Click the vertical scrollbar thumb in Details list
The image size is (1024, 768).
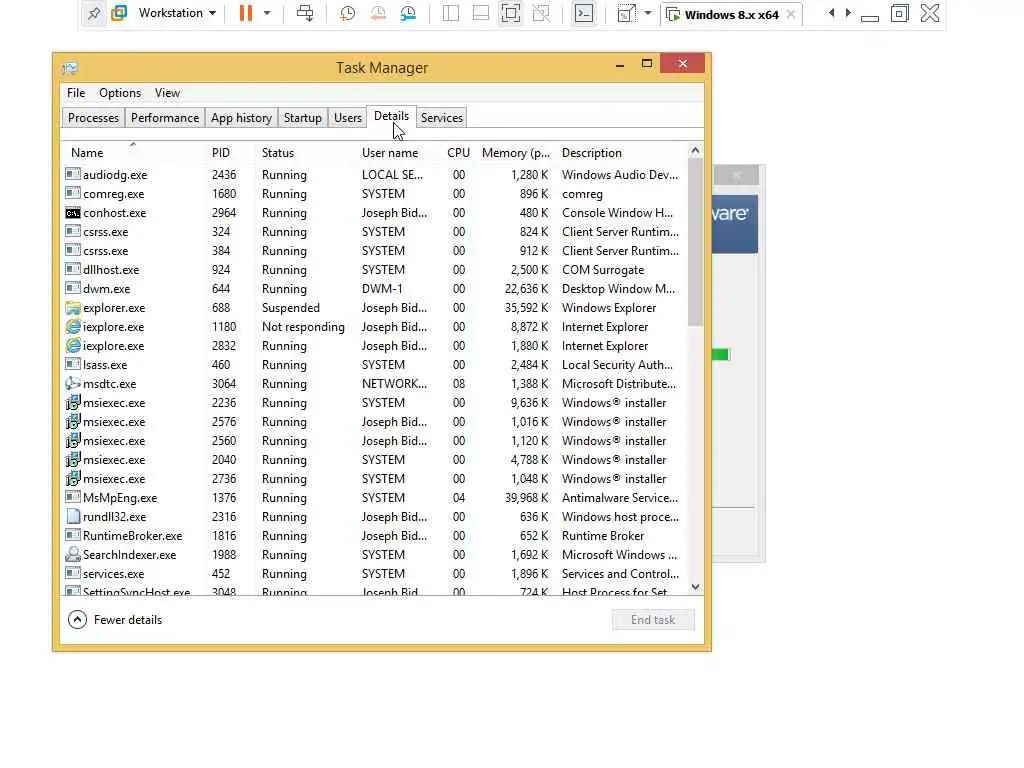pyautogui.click(x=696, y=242)
